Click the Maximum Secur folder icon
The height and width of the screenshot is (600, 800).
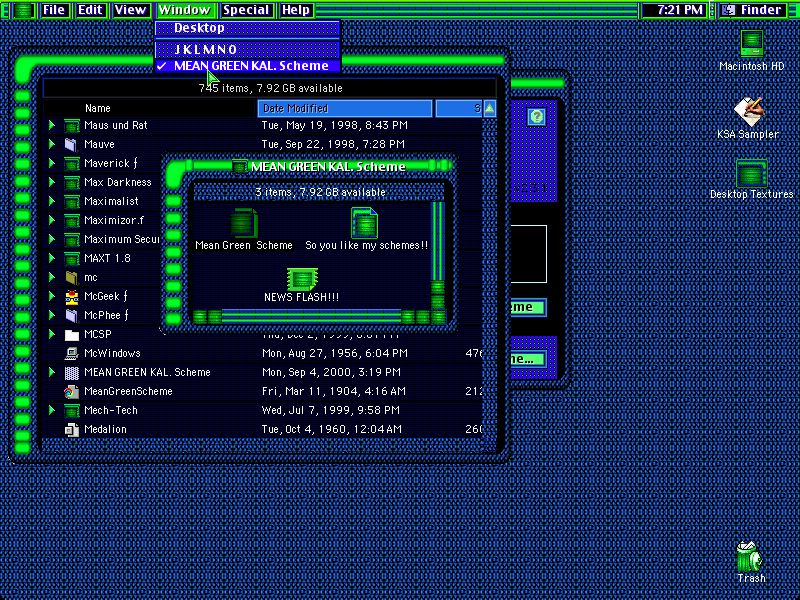71,239
